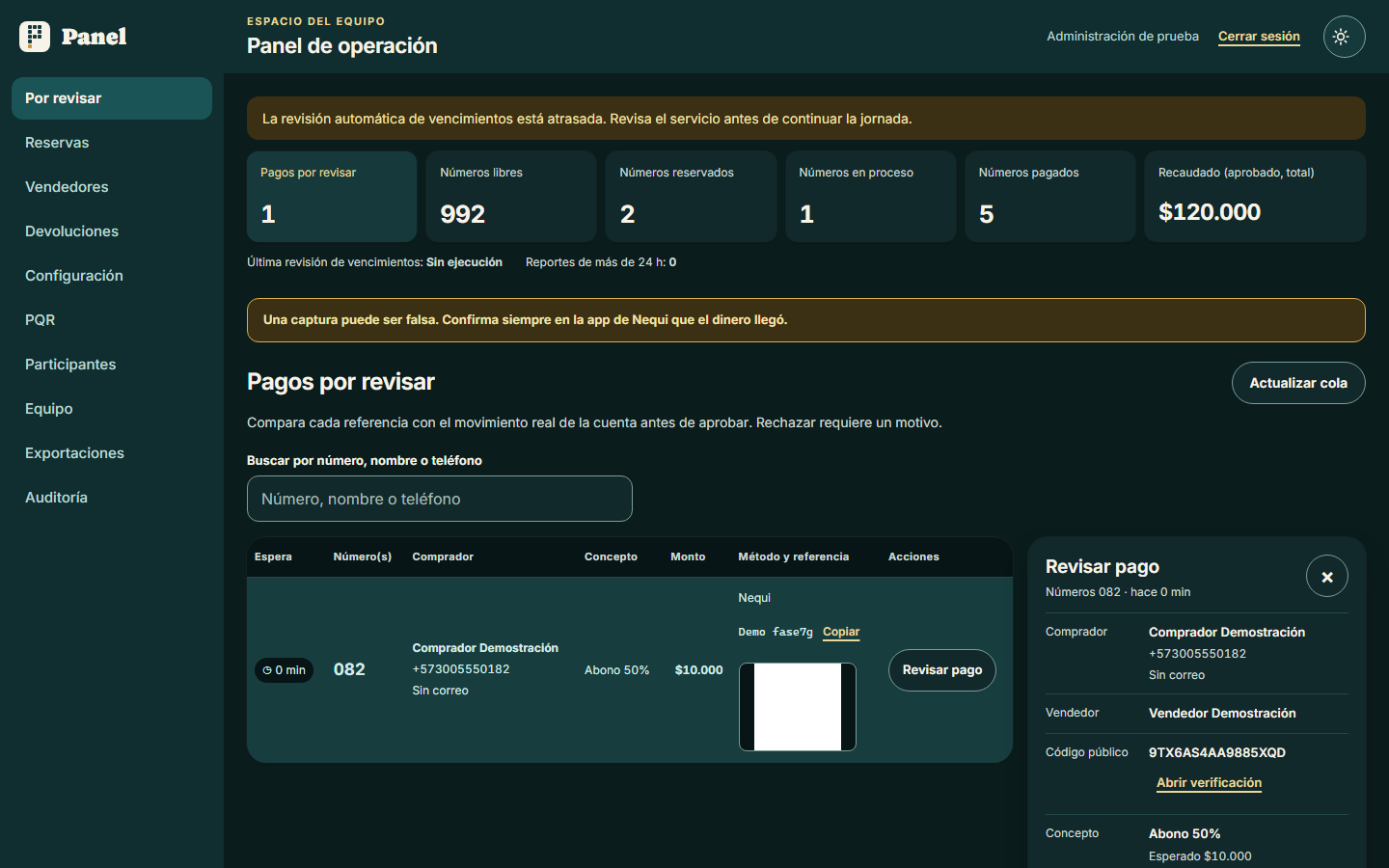Click the 0 min wait time badge
The height and width of the screenshot is (868, 1389).
[x=284, y=670]
